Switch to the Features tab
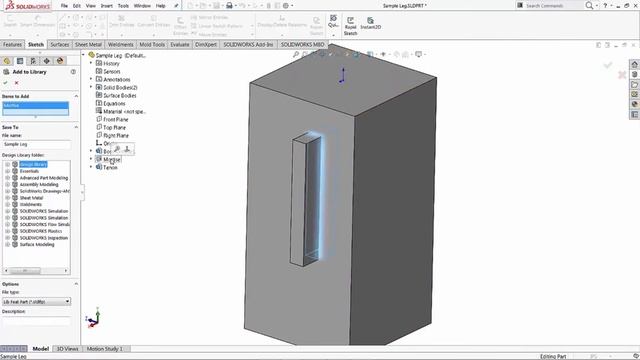The width and height of the screenshot is (640, 360). coord(12,44)
